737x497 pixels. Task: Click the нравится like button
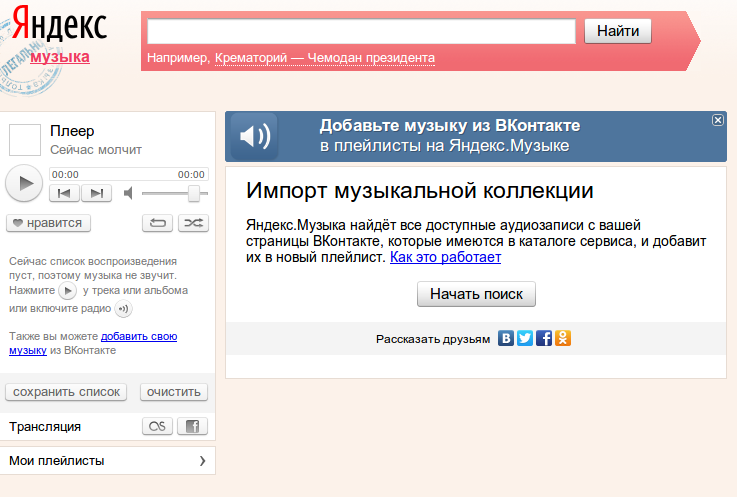click(48, 223)
